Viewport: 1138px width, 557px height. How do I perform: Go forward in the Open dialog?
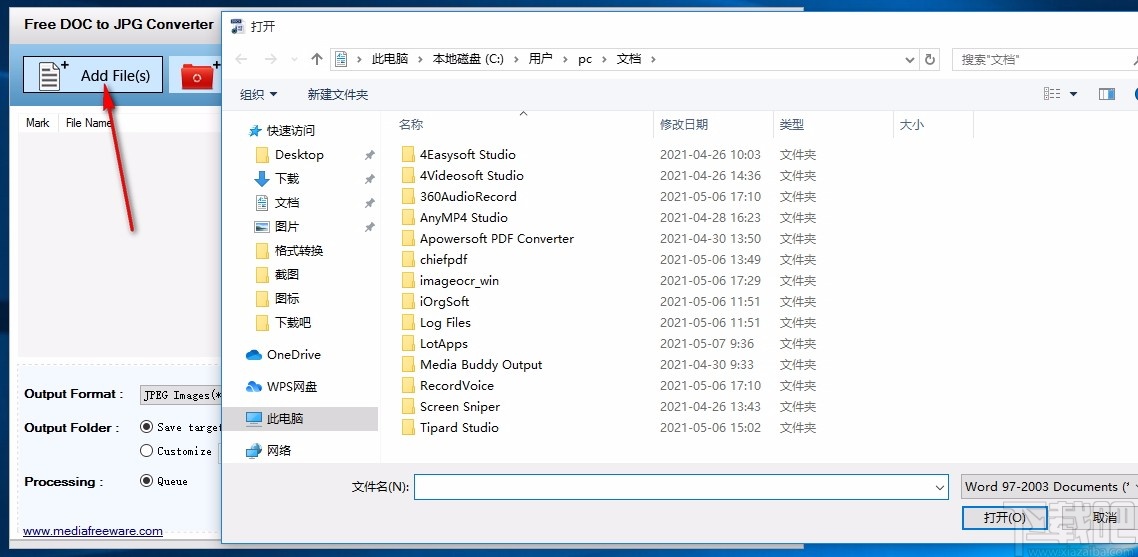point(269,59)
